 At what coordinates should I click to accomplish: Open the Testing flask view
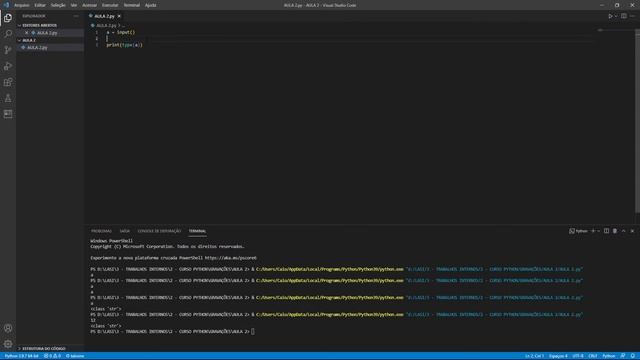[8, 98]
